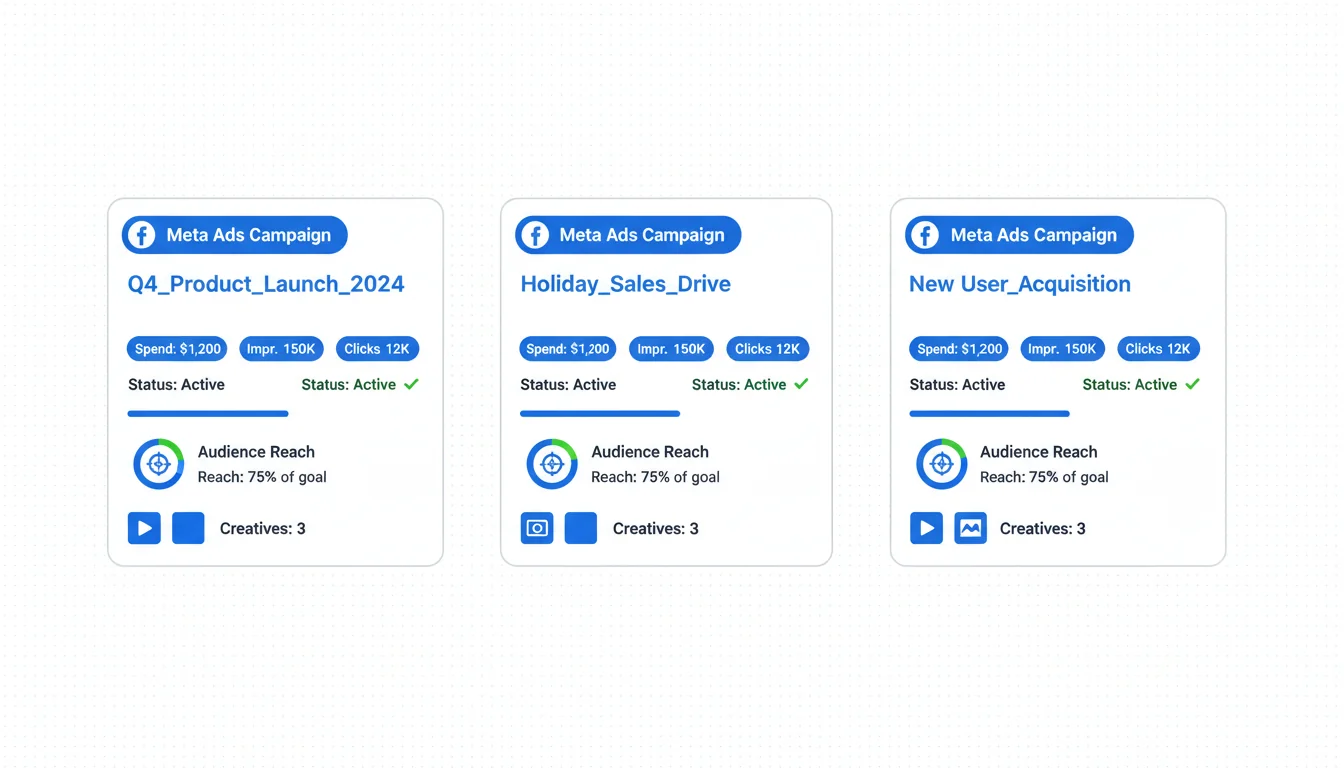The width and height of the screenshot is (1344, 768).
Task: Click green Active checkmark on New User_Acquisition
Action: (1192, 384)
